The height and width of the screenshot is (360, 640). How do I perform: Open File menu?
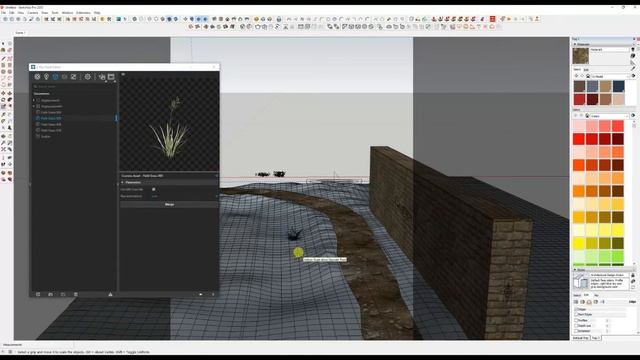pos(4,13)
